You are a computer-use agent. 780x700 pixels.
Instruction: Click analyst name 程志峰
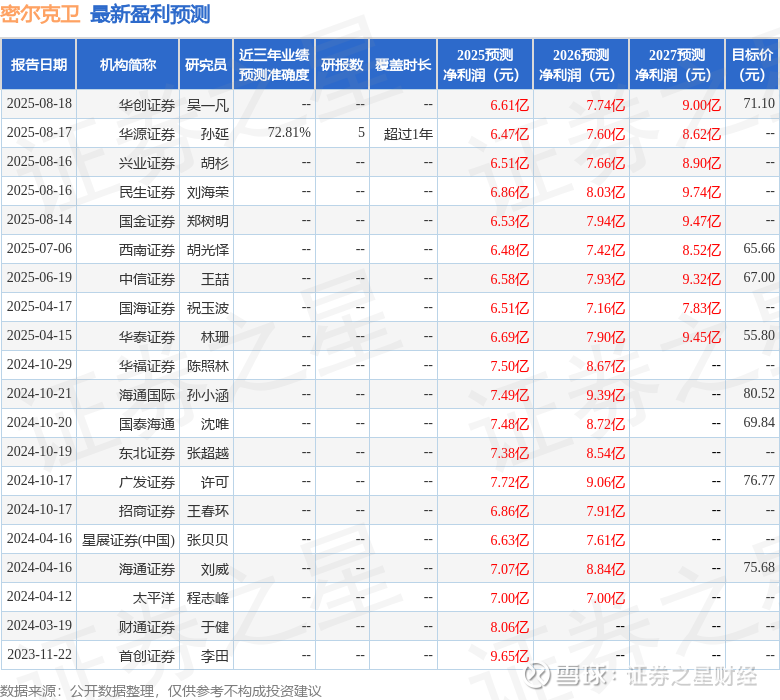coord(207,598)
